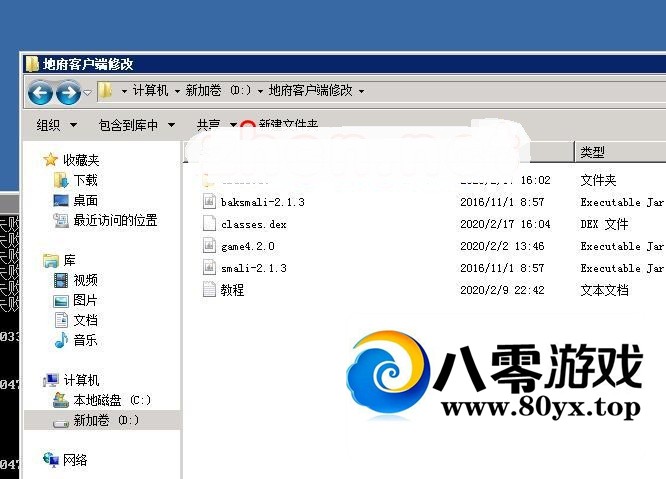Viewport: 666px width, 479px height.
Task: Open the 图片 library
Action: [85, 300]
